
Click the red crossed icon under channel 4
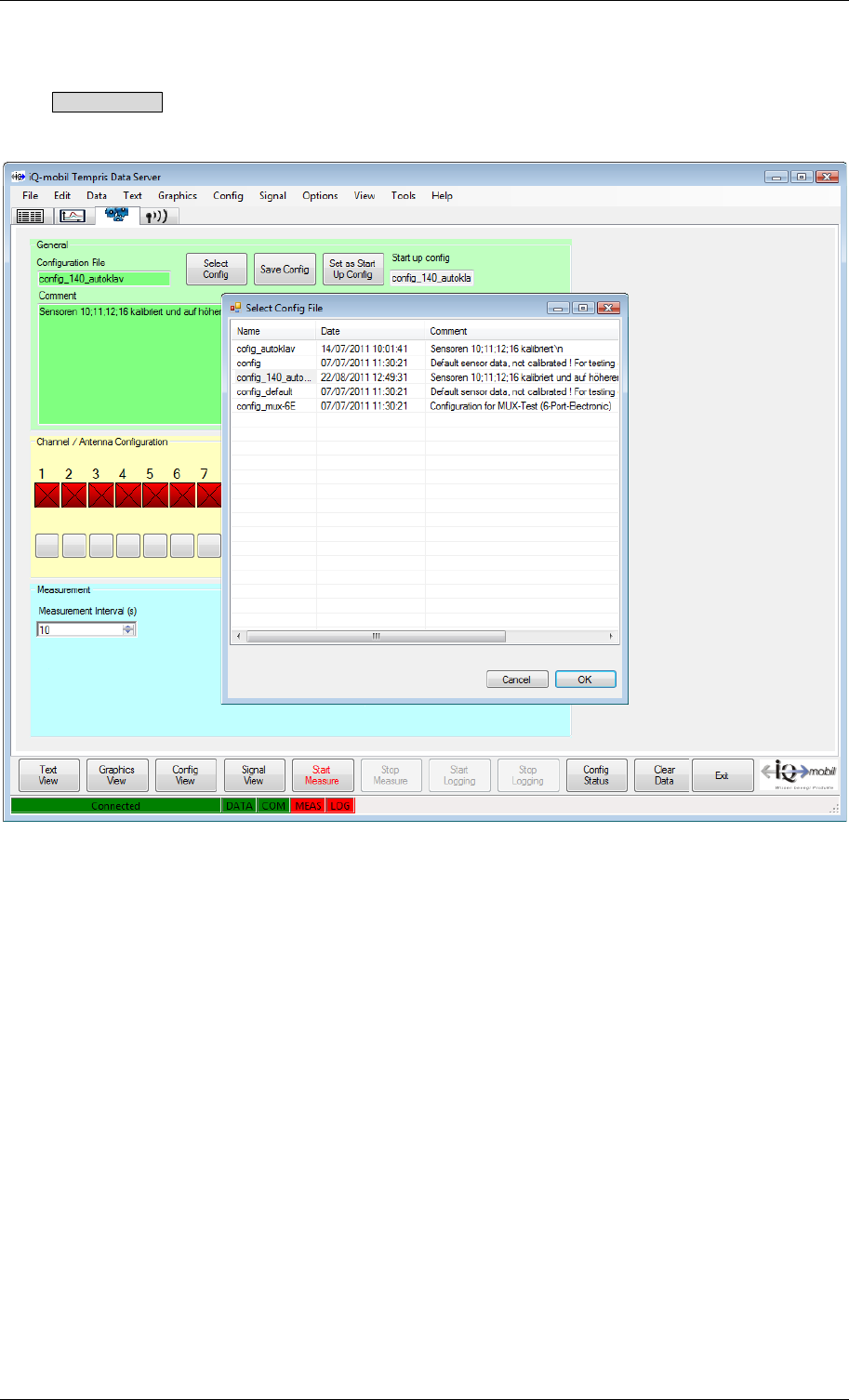[x=127, y=495]
